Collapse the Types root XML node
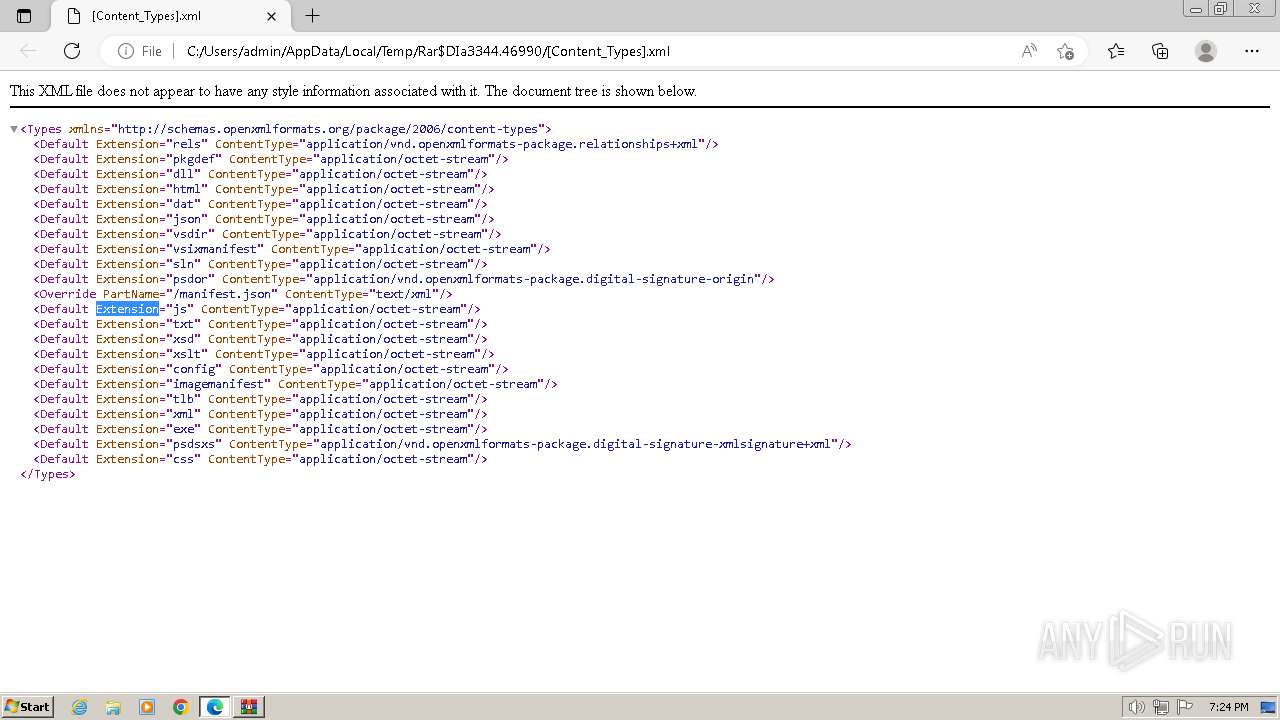Image resolution: width=1280 pixels, height=720 pixels. 14,129
